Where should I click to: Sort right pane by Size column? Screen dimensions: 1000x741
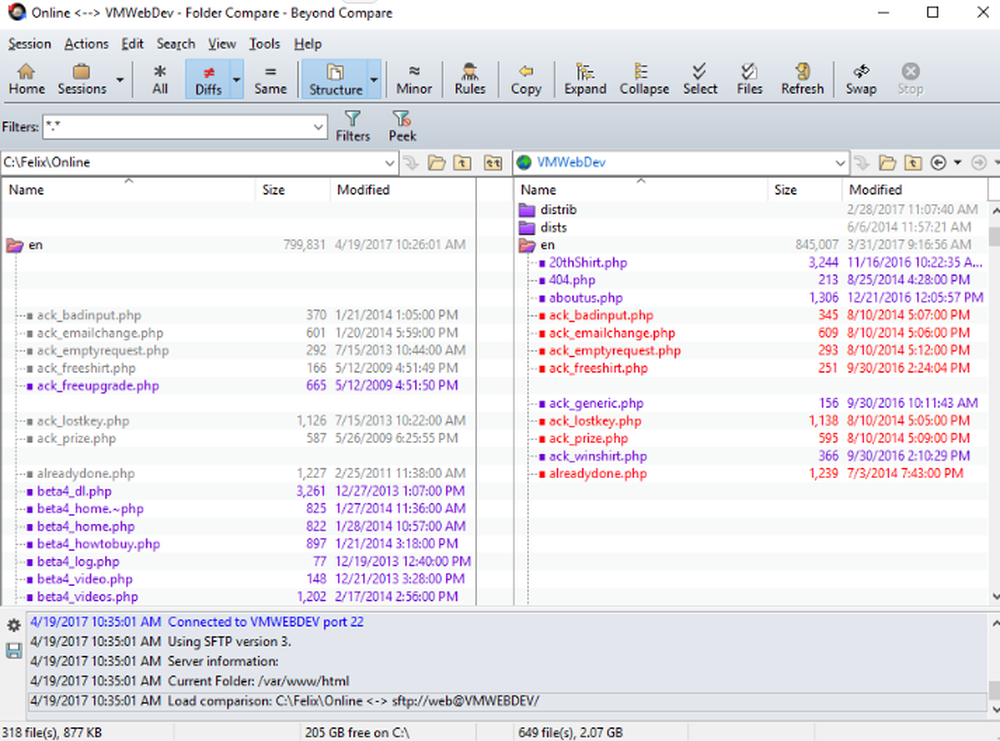pos(805,189)
